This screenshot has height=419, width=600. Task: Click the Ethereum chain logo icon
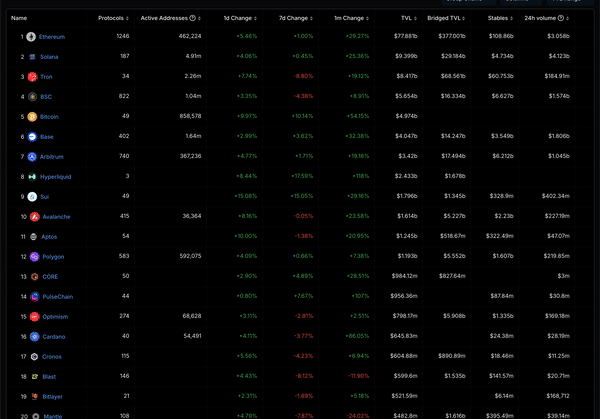pyautogui.click(x=31, y=37)
